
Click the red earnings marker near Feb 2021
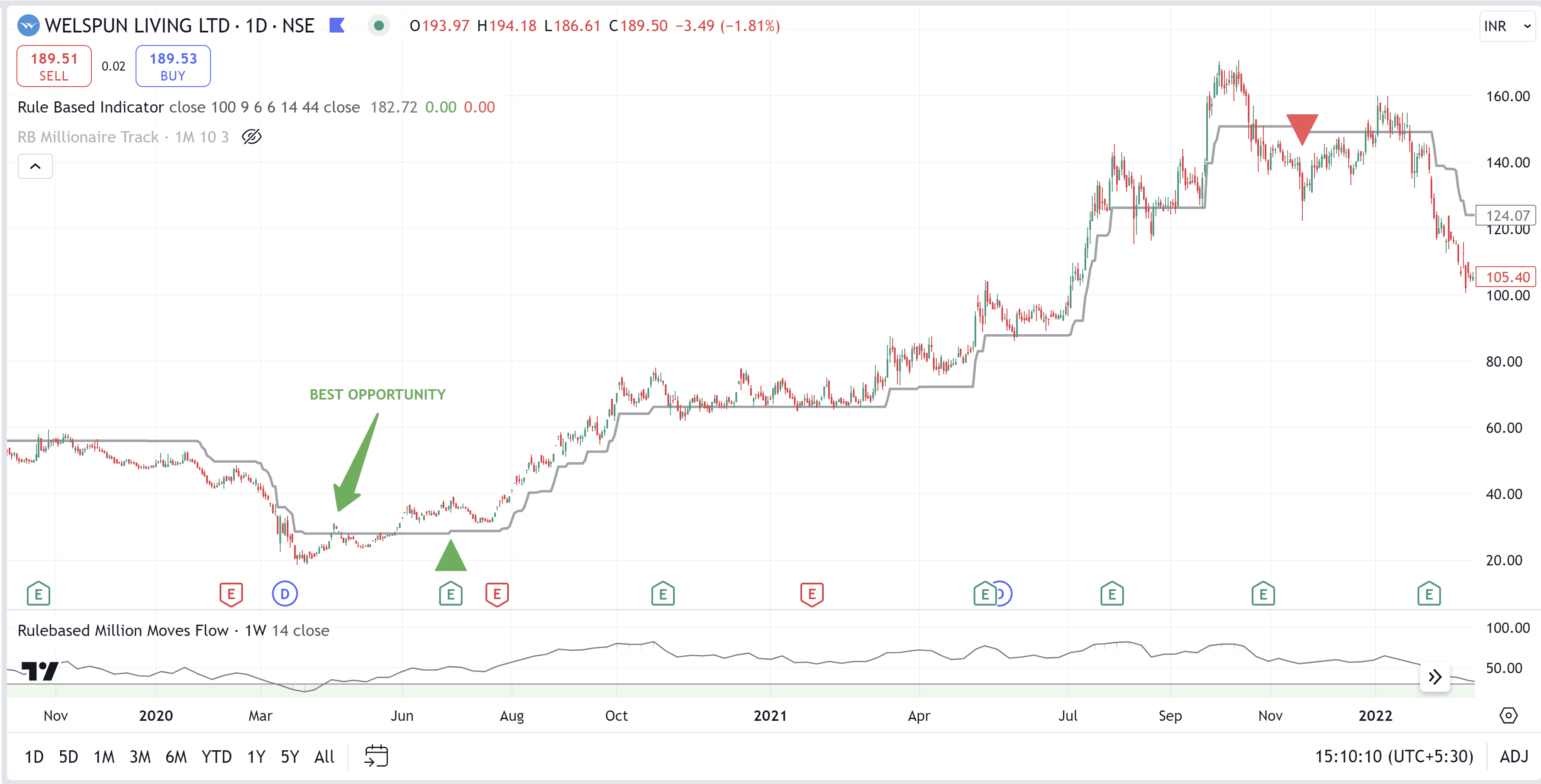pyautogui.click(x=812, y=594)
